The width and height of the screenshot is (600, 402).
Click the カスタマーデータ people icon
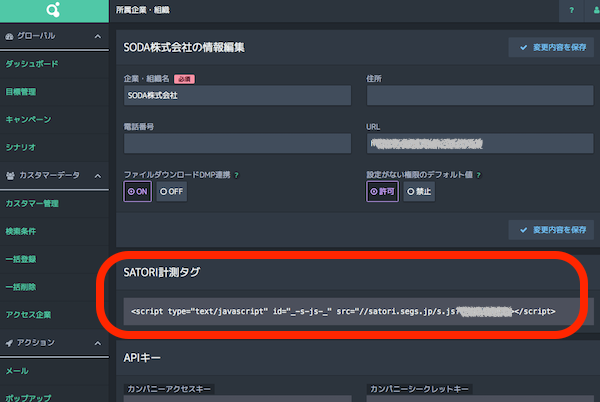[x=10, y=176]
